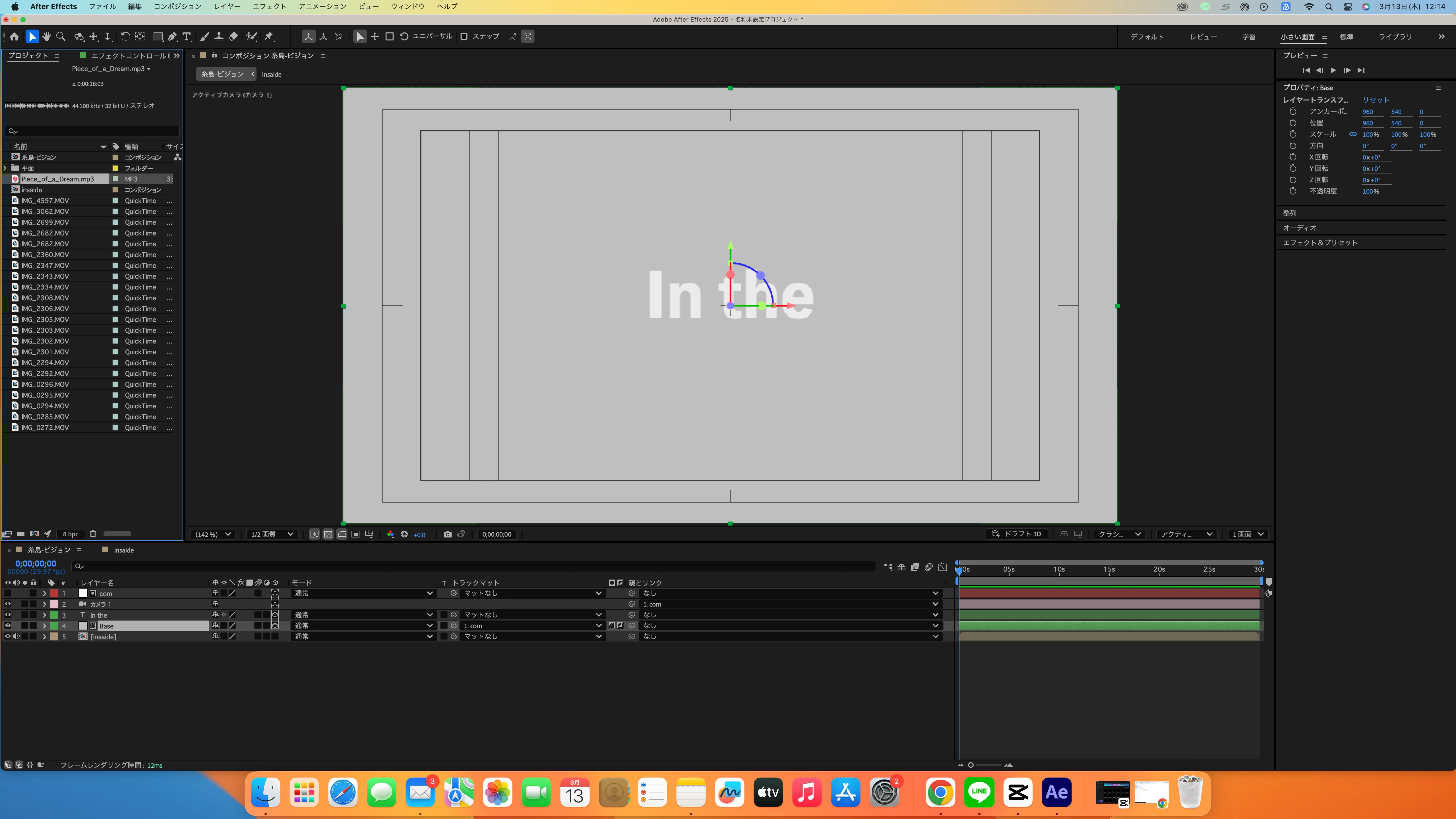Pick the Hand tool
Image resolution: width=1456 pixels, height=819 pixels.
pyautogui.click(x=46, y=37)
